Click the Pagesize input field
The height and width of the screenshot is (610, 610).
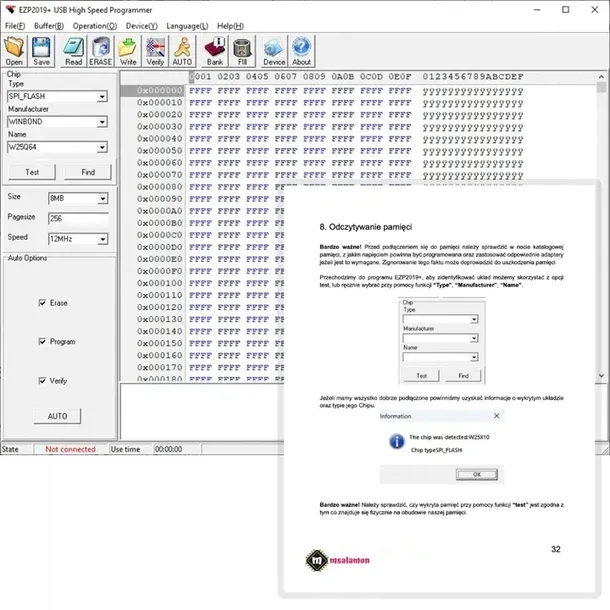[x=77, y=218]
